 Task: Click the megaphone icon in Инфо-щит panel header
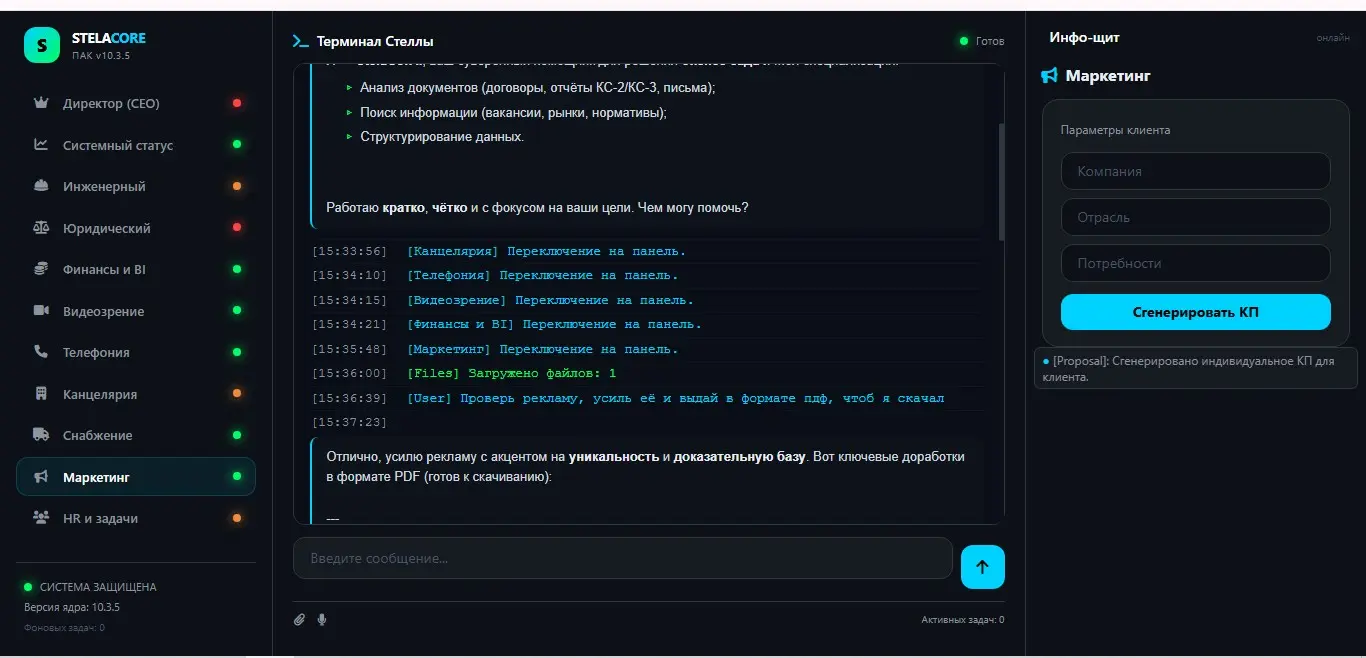tap(1049, 76)
